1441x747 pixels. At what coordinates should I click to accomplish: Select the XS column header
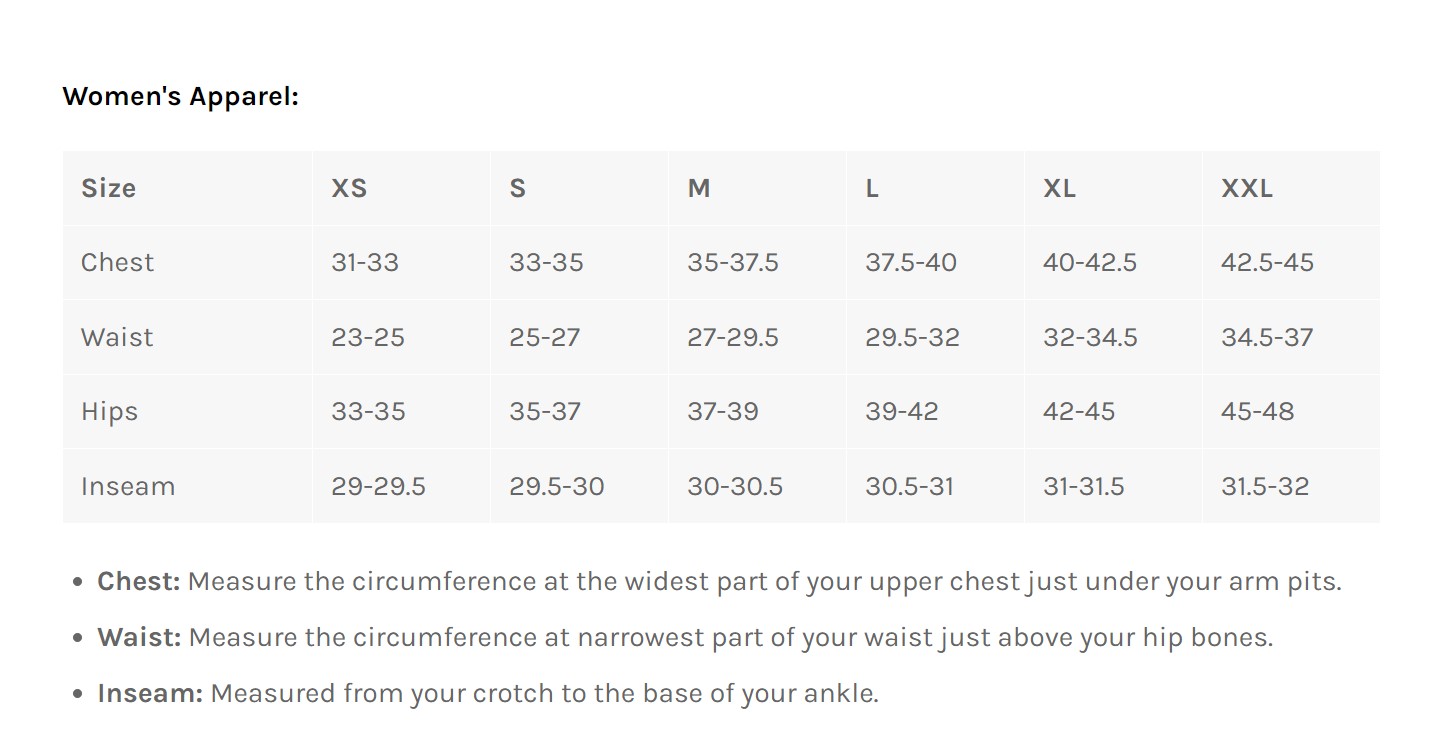pos(349,188)
